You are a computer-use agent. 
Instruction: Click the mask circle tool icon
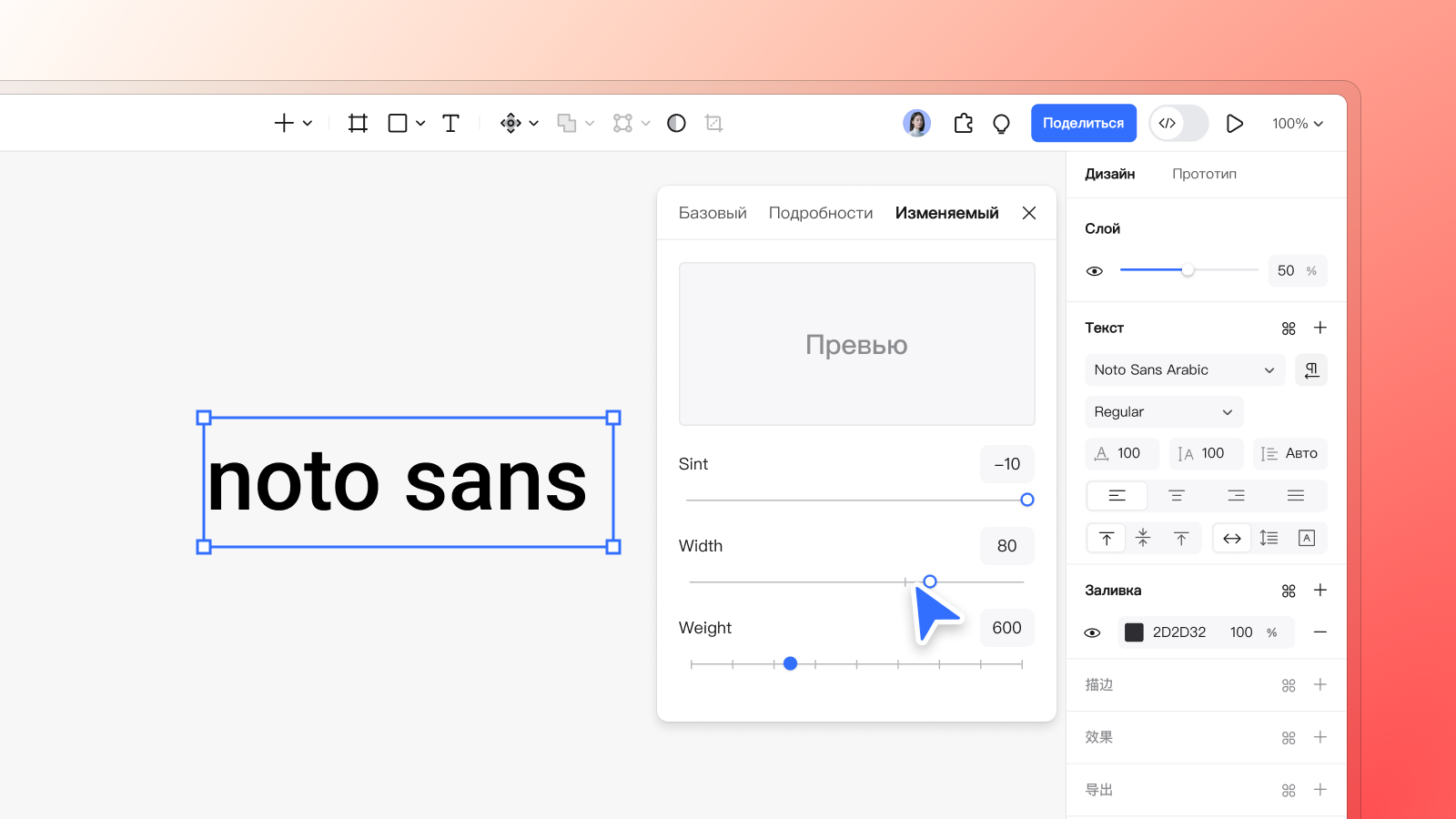click(676, 123)
